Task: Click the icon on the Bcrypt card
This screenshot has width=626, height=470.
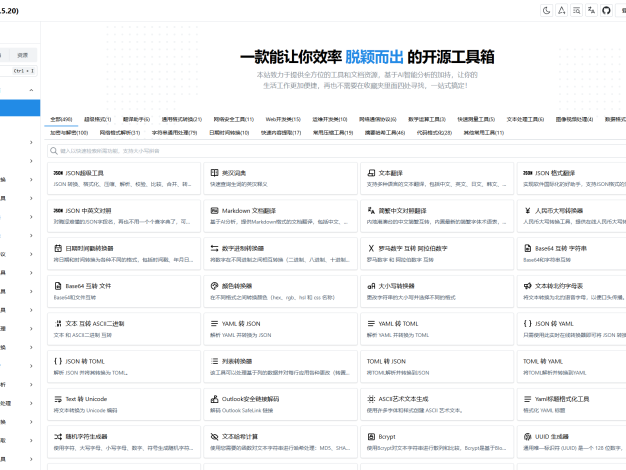Action: 371,436
